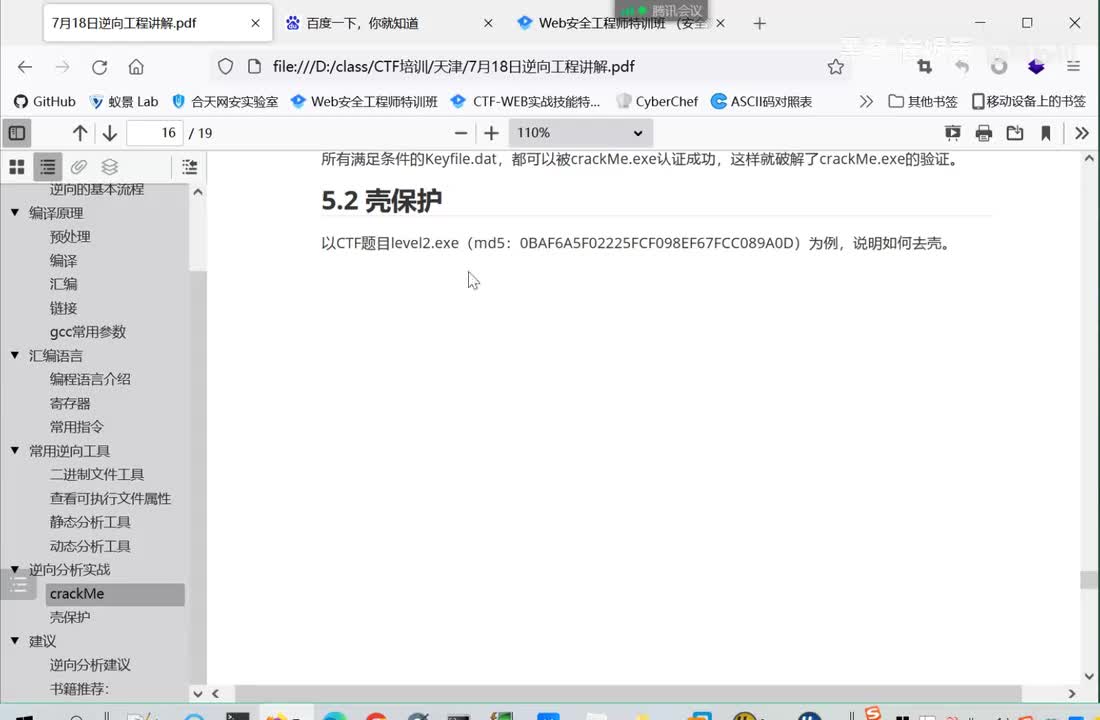Collapse the 编译原理 outline section
The height and width of the screenshot is (720, 1100).
[15, 212]
